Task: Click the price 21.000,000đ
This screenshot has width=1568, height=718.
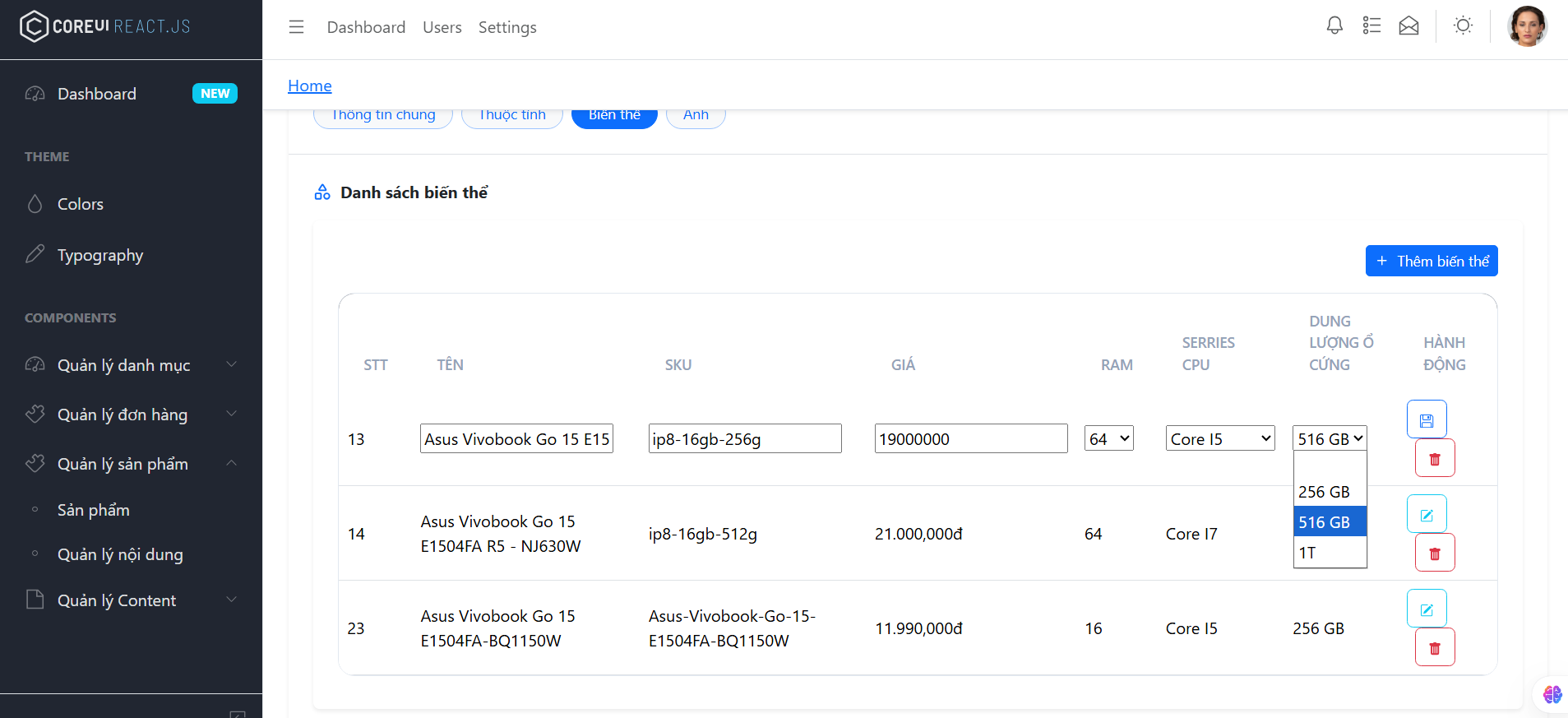Action: (x=918, y=534)
